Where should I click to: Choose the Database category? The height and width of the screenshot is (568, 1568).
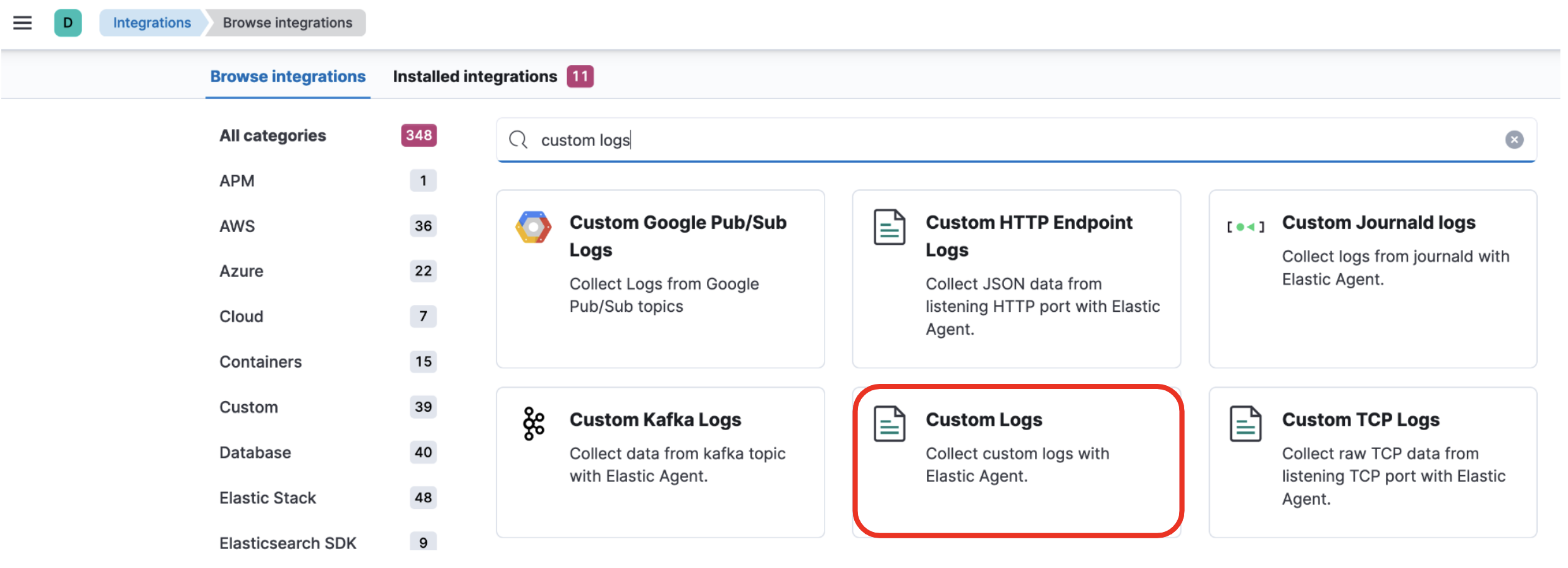pos(255,453)
